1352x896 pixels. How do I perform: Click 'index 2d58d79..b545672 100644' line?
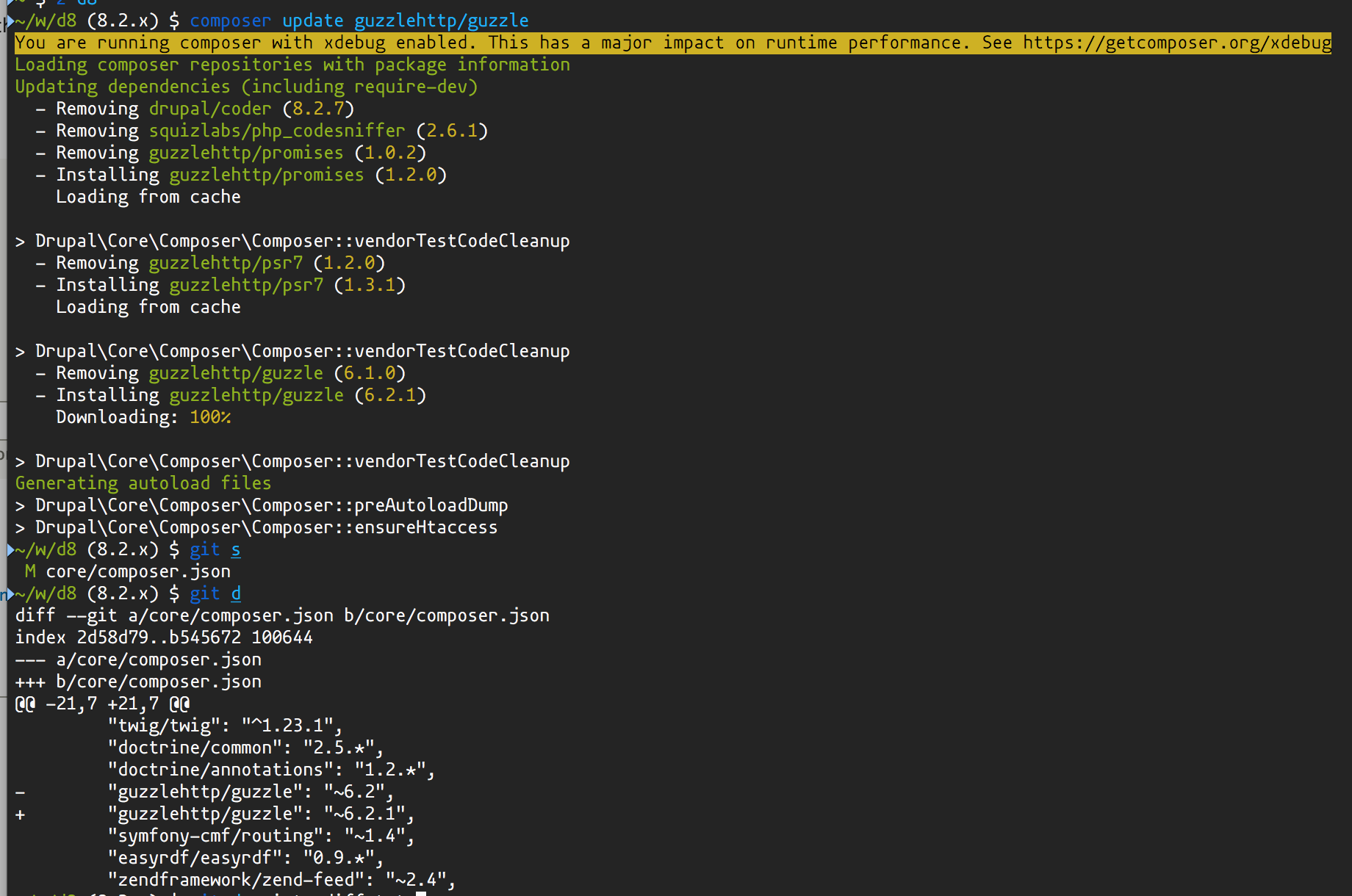(x=164, y=637)
